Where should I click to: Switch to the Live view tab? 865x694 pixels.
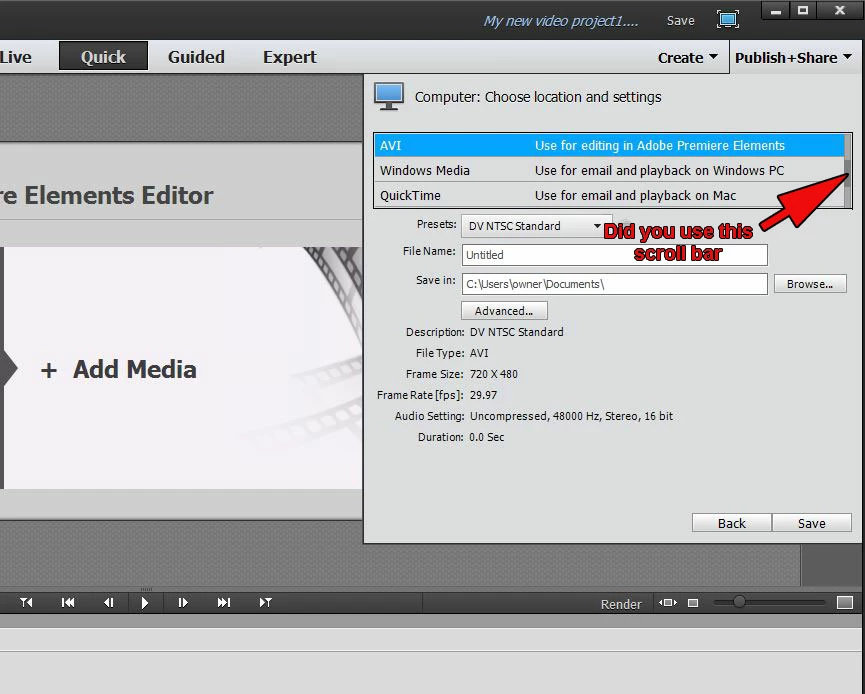pyautogui.click(x=16, y=57)
